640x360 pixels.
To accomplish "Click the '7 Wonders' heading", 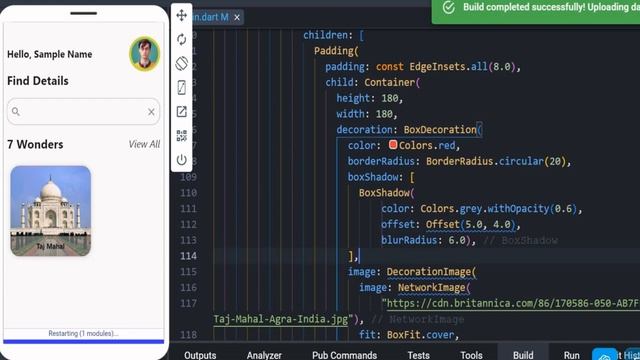I will [35, 144].
